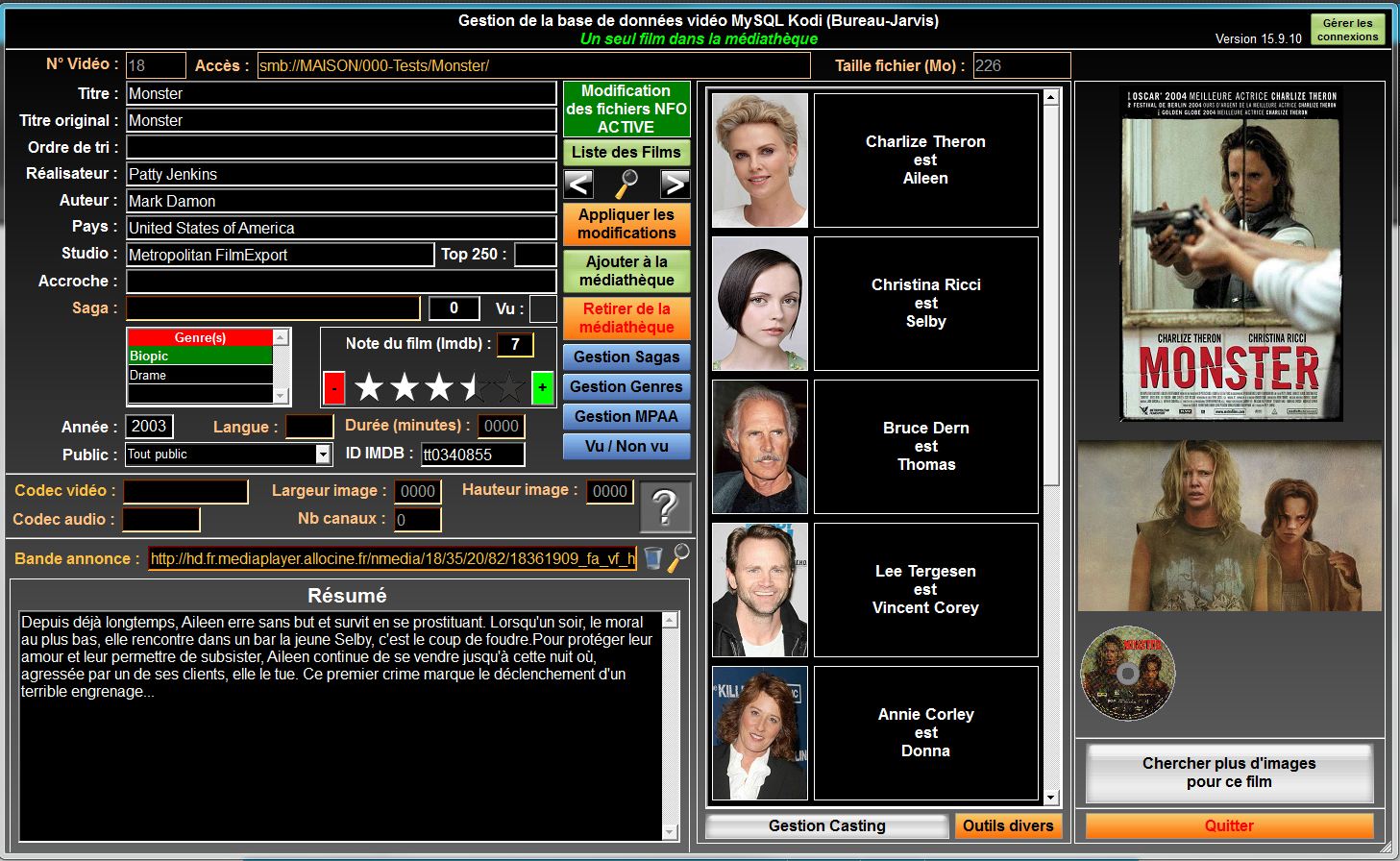Click the Titre field containing Monster

(x=341, y=93)
